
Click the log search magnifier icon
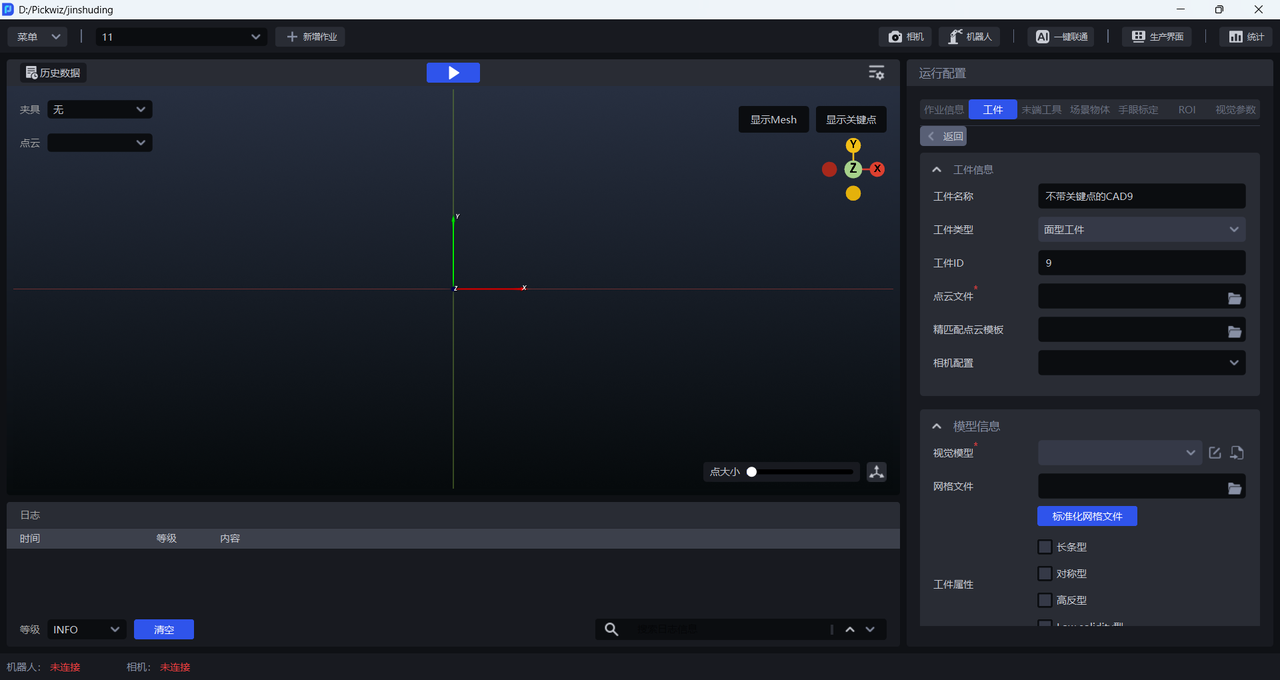click(x=611, y=629)
